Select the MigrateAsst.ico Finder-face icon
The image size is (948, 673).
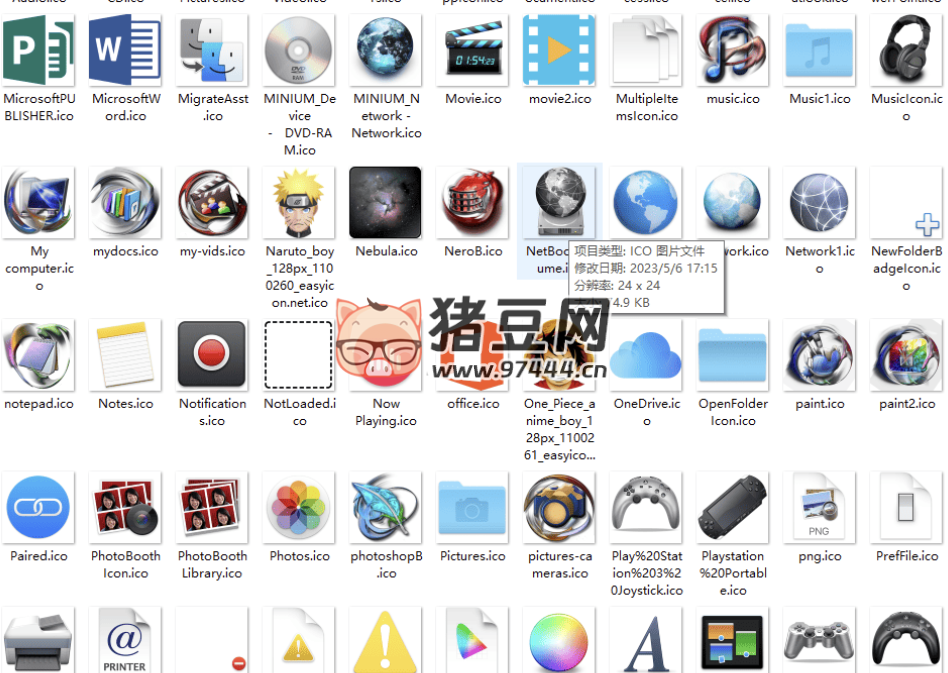click(x=212, y=50)
